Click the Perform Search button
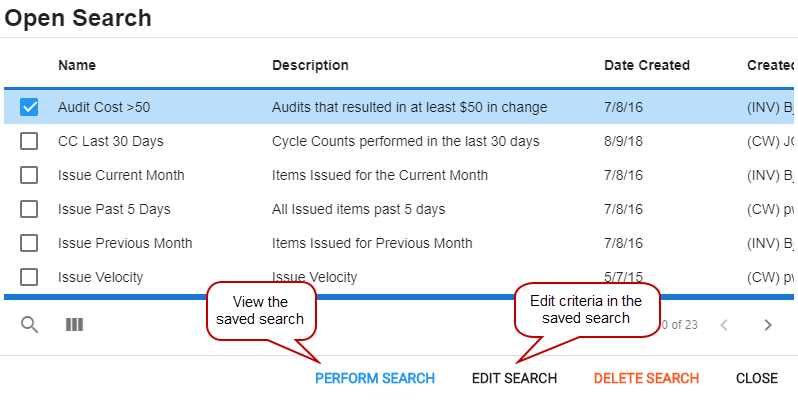This screenshot has width=798, height=400. [x=375, y=378]
